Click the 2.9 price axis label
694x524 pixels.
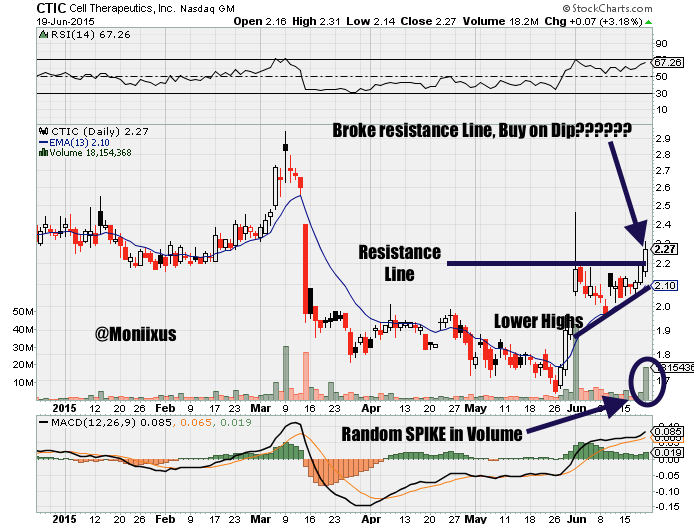(x=663, y=139)
